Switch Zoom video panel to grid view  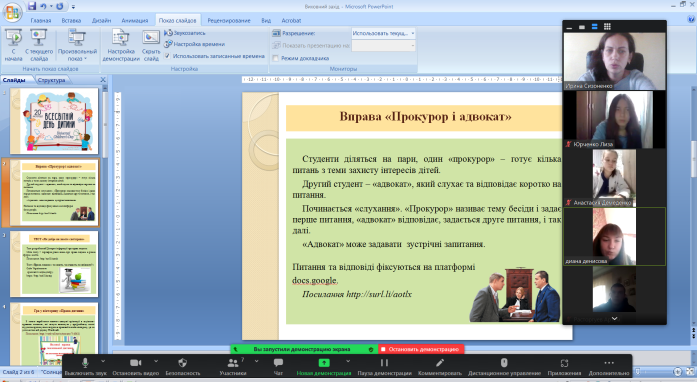(x=607, y=27)
